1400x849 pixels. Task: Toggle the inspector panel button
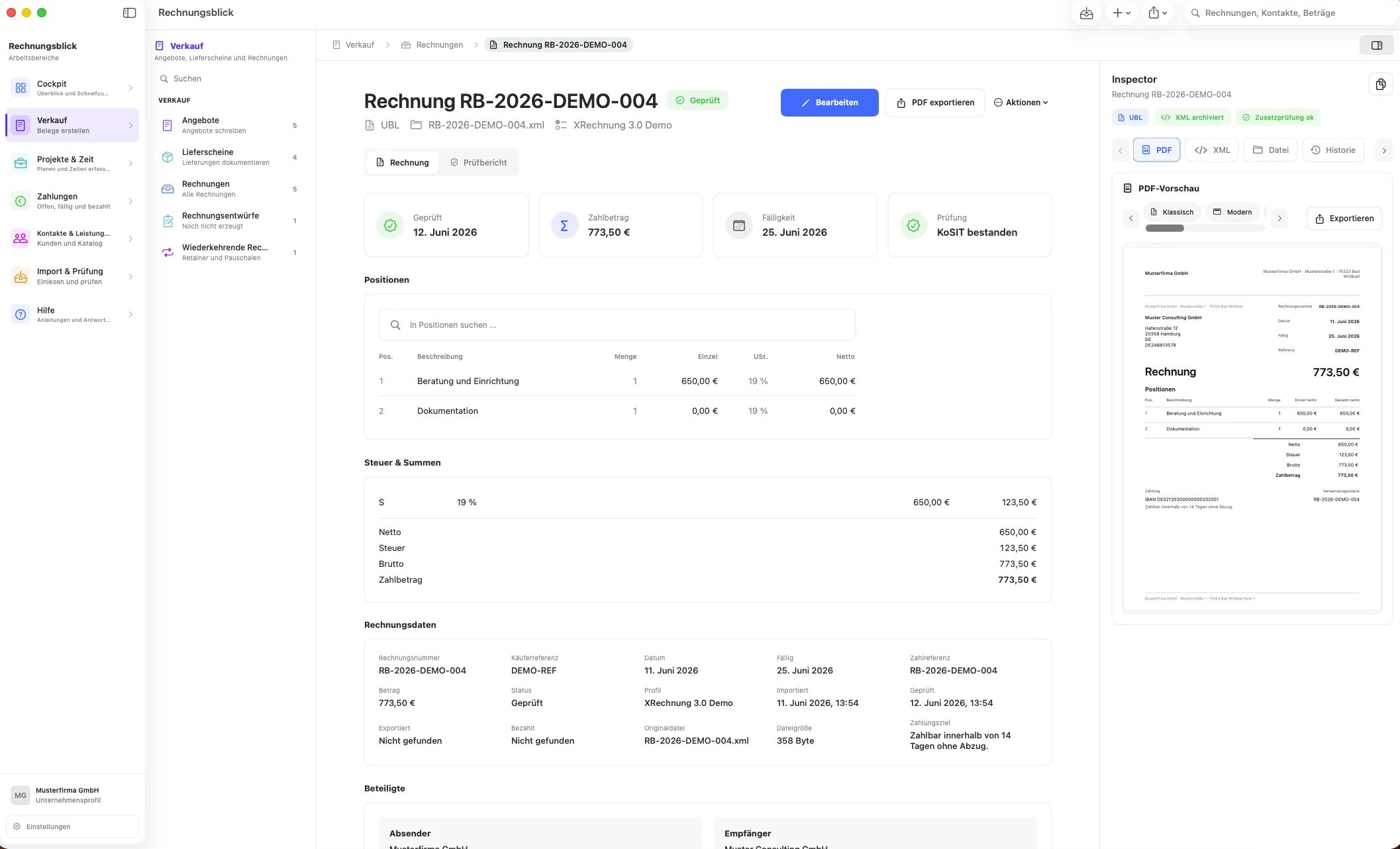click(1377, 45)
